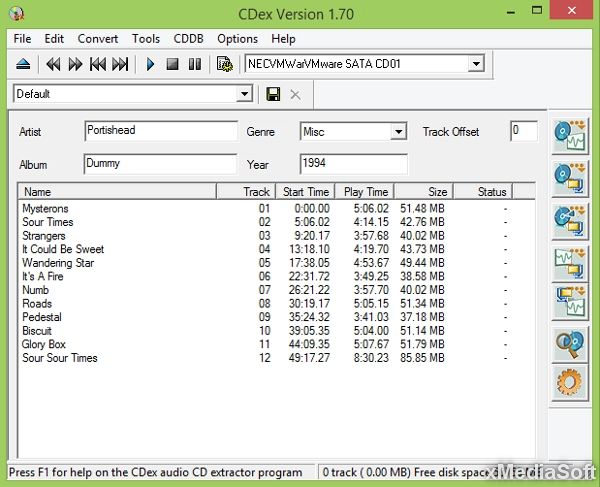Click the rewind playback button

click(x=53, y=64)
